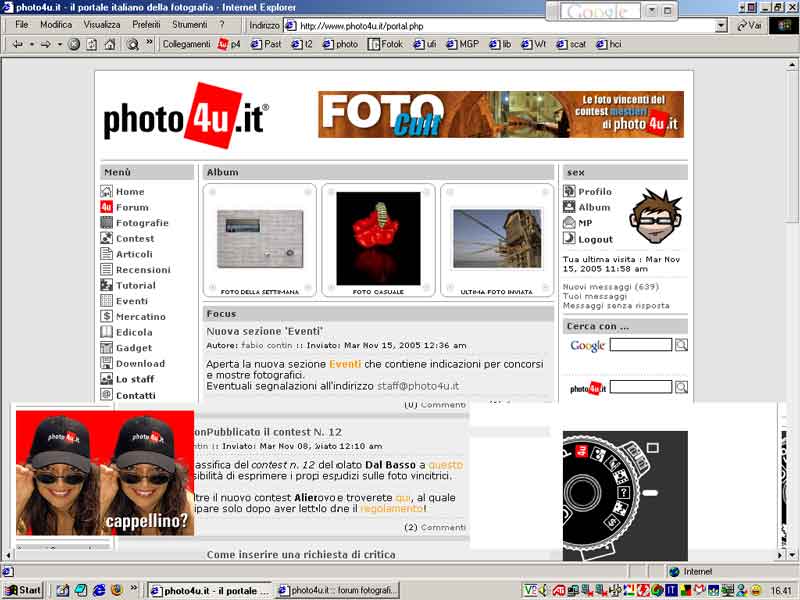Click the Windows Start button
The image size is (800, 600).
tap(22, 590)
